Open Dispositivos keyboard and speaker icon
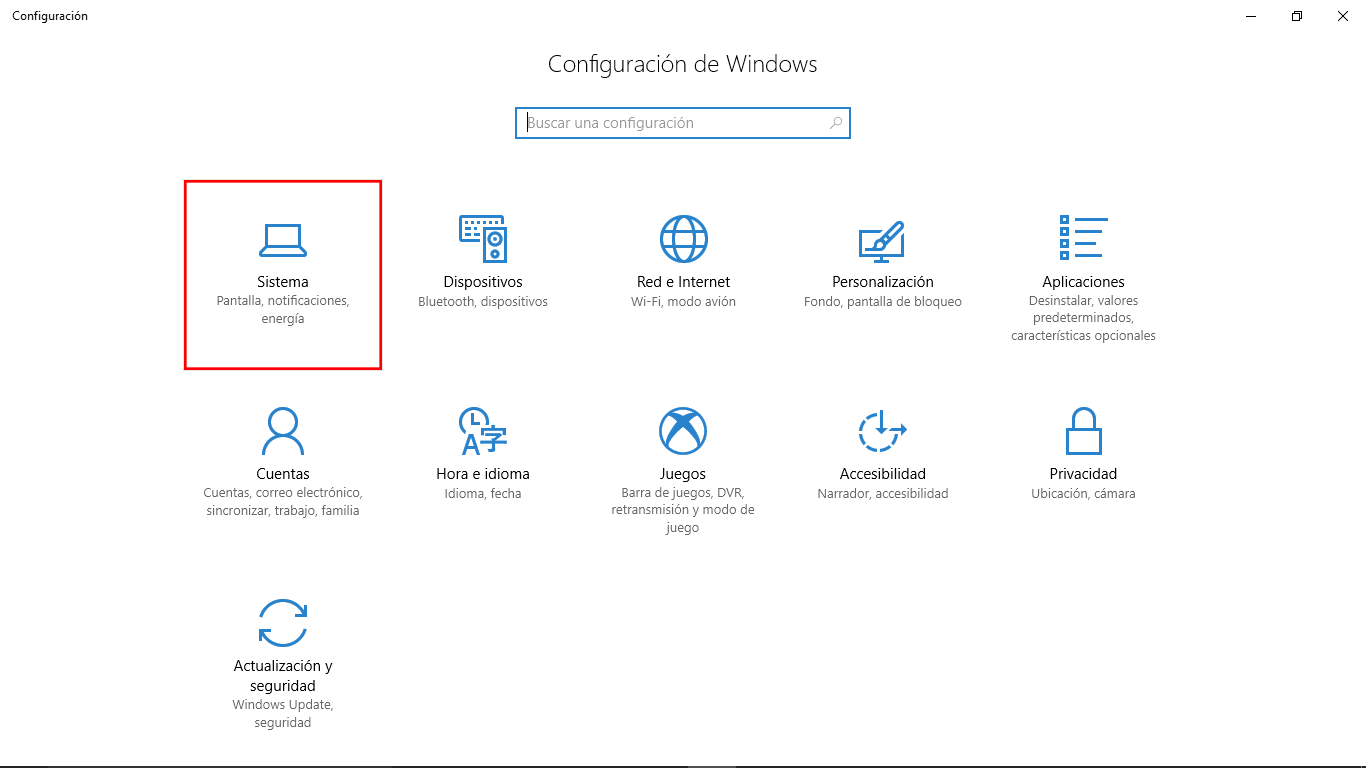The image size is (1366, 768). [483, 239]
